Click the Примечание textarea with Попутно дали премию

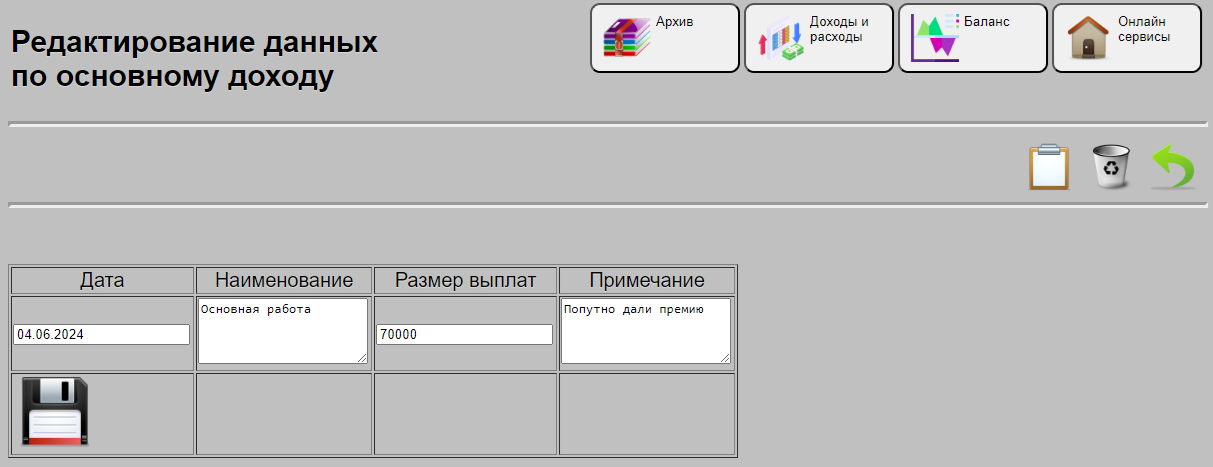click(x=646, y=331)
